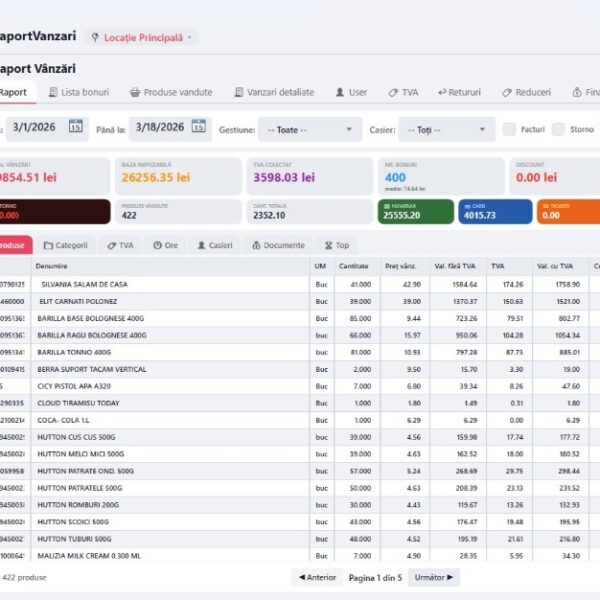Image resolution: width=600 pixels, height=600 pixels.
Task: Click the Categorii folder icon
Action: pyautogui.click(x=48, y=245)
